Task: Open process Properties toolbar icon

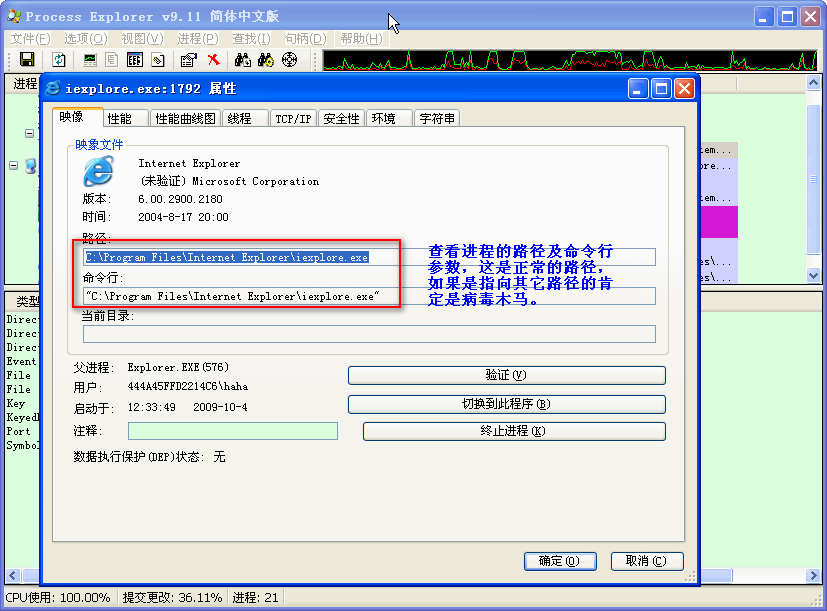Action: (x=188, y=60)
